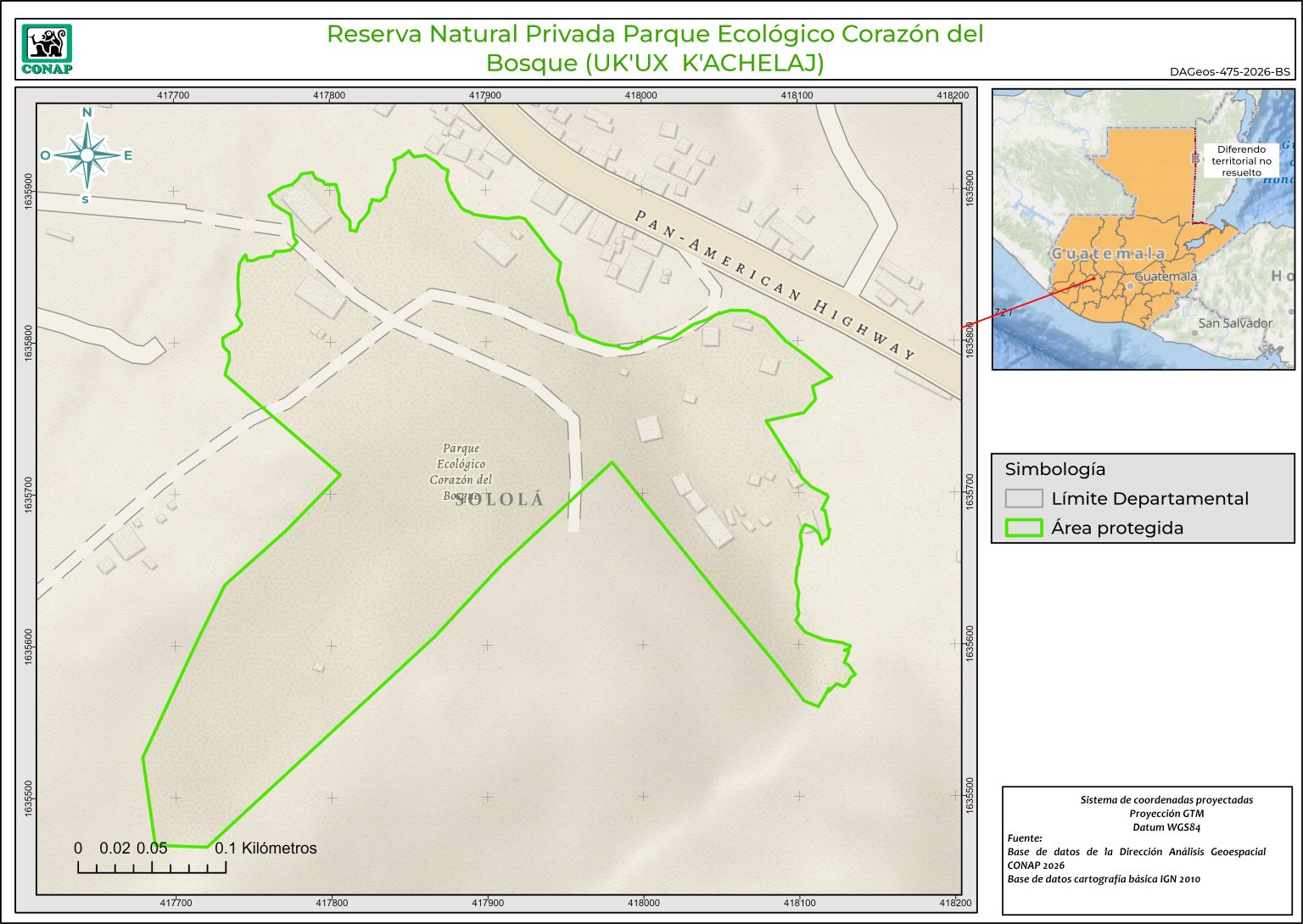1303x924 pixels.
Task: Click the 'Parque Ecológico Corazón del Bosque' map label
Action: point(461,471)
